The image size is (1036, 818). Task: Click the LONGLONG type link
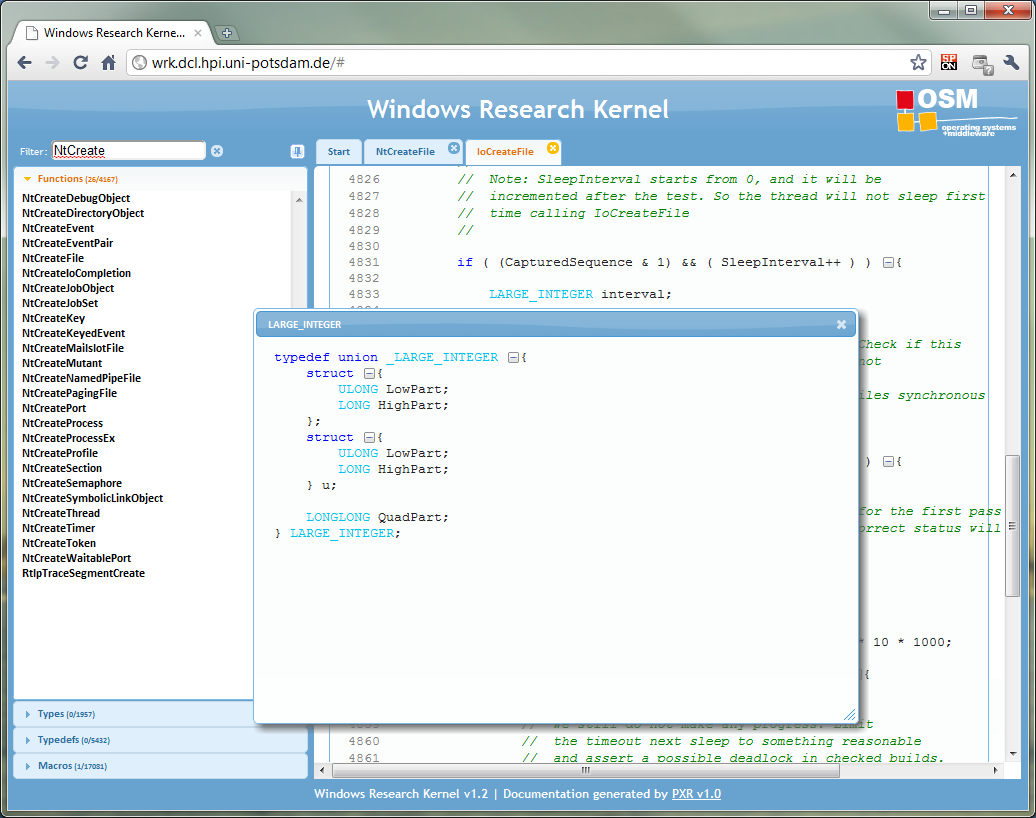click(x=338, y=517)
